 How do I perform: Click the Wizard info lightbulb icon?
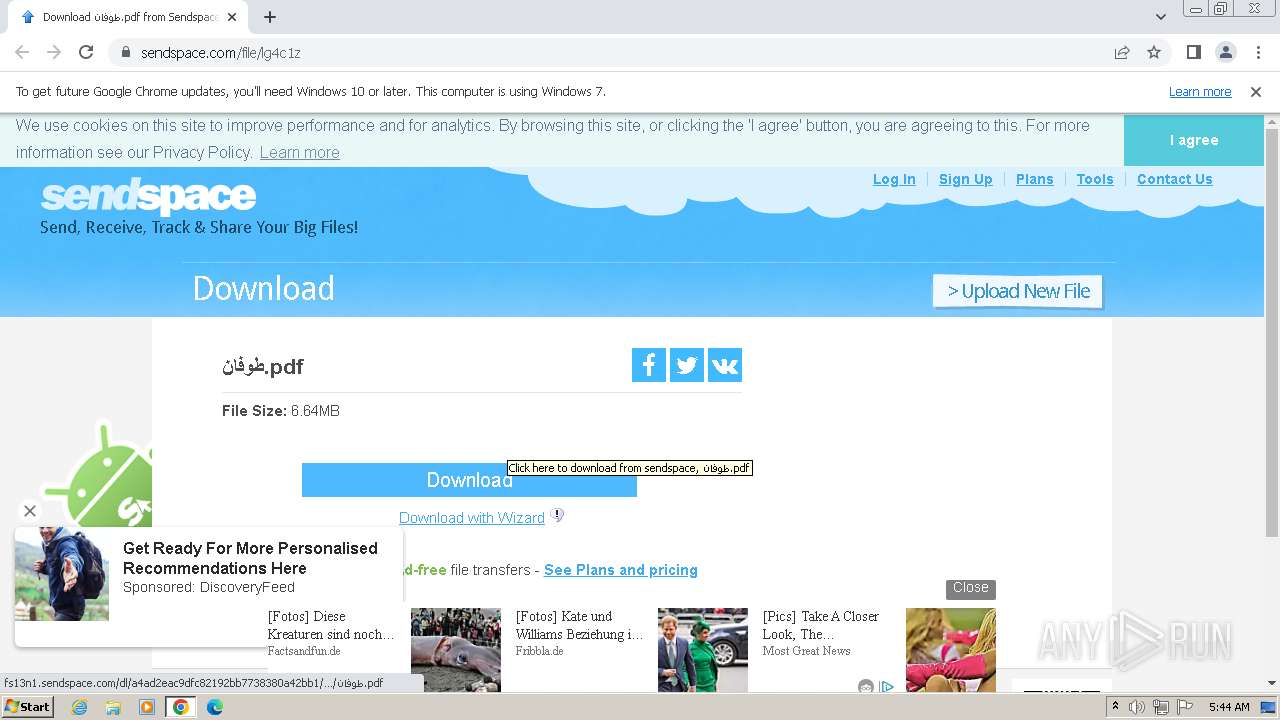pos(558,516)
